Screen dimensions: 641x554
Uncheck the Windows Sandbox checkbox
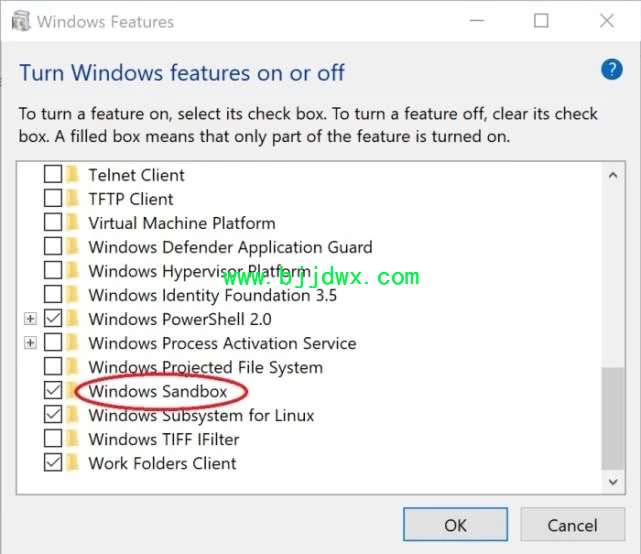(x=53, y=390)
